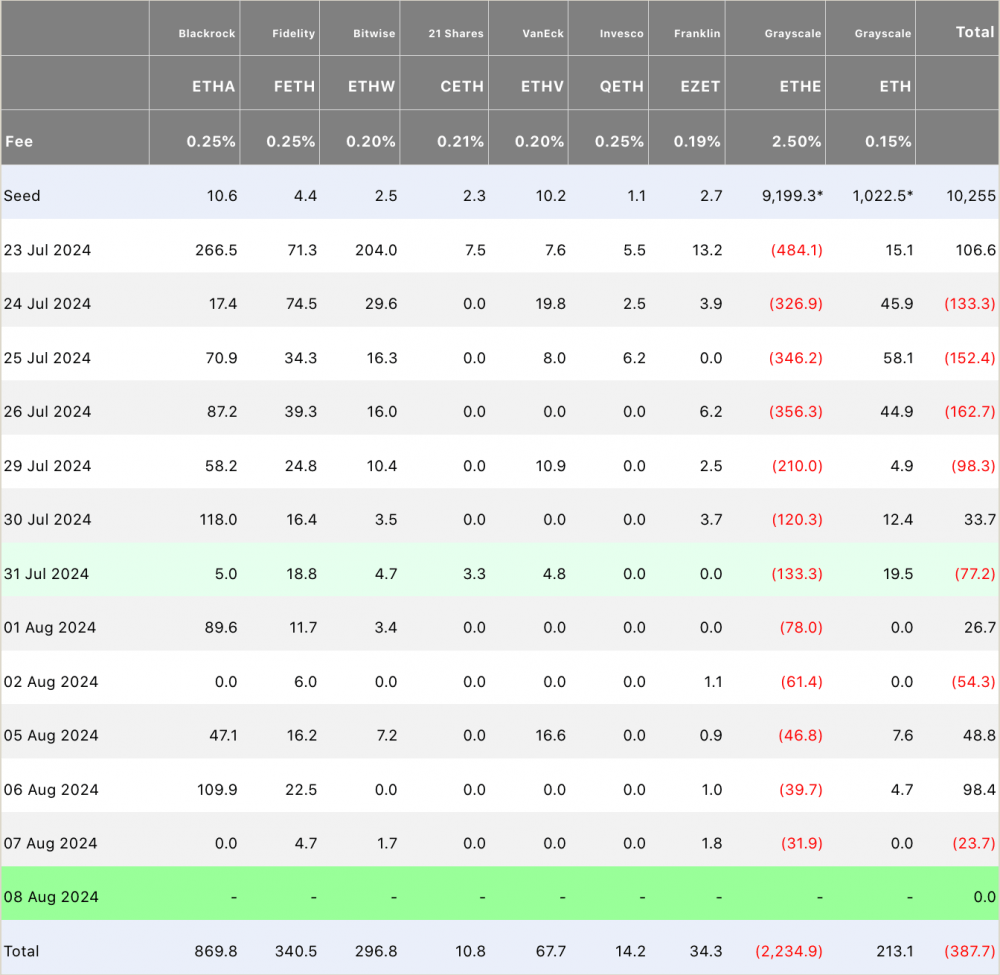Click the 29 Jul 2024 row label
The image size is (1000, 975).
click(x=47, y=466)
